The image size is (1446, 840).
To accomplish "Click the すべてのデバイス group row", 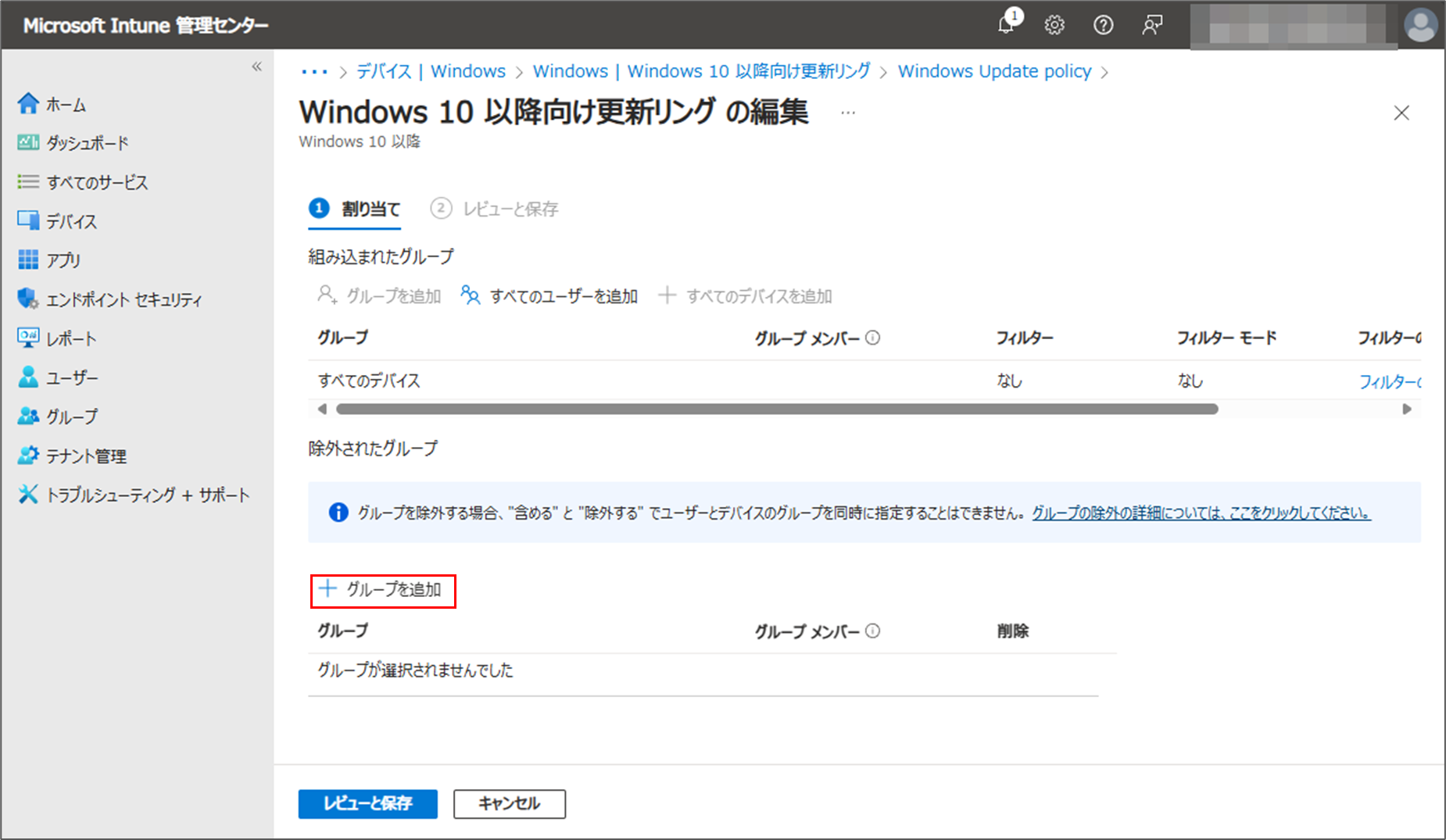I will (864, 381).
